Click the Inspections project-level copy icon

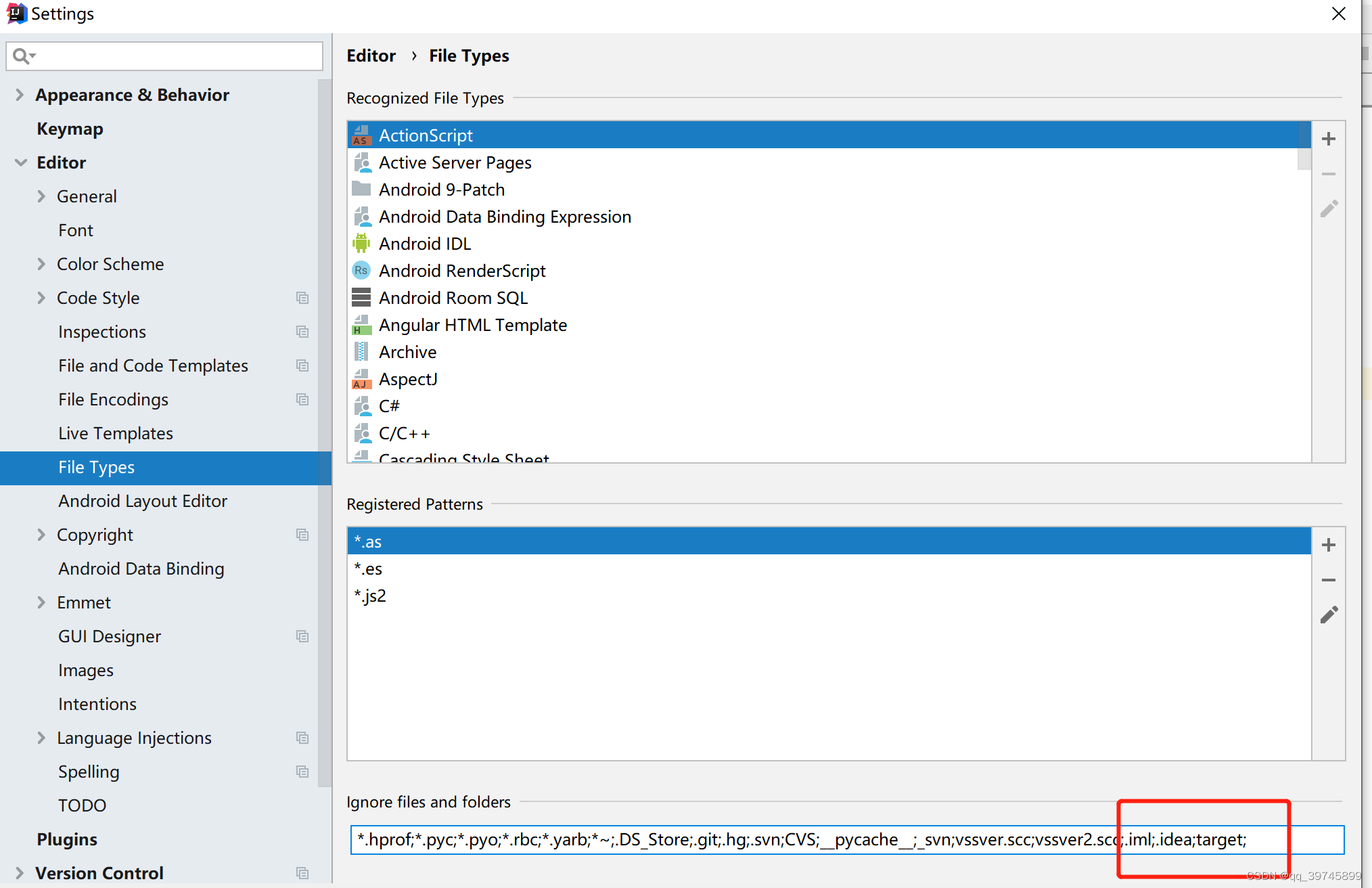[x=302, y=332]
